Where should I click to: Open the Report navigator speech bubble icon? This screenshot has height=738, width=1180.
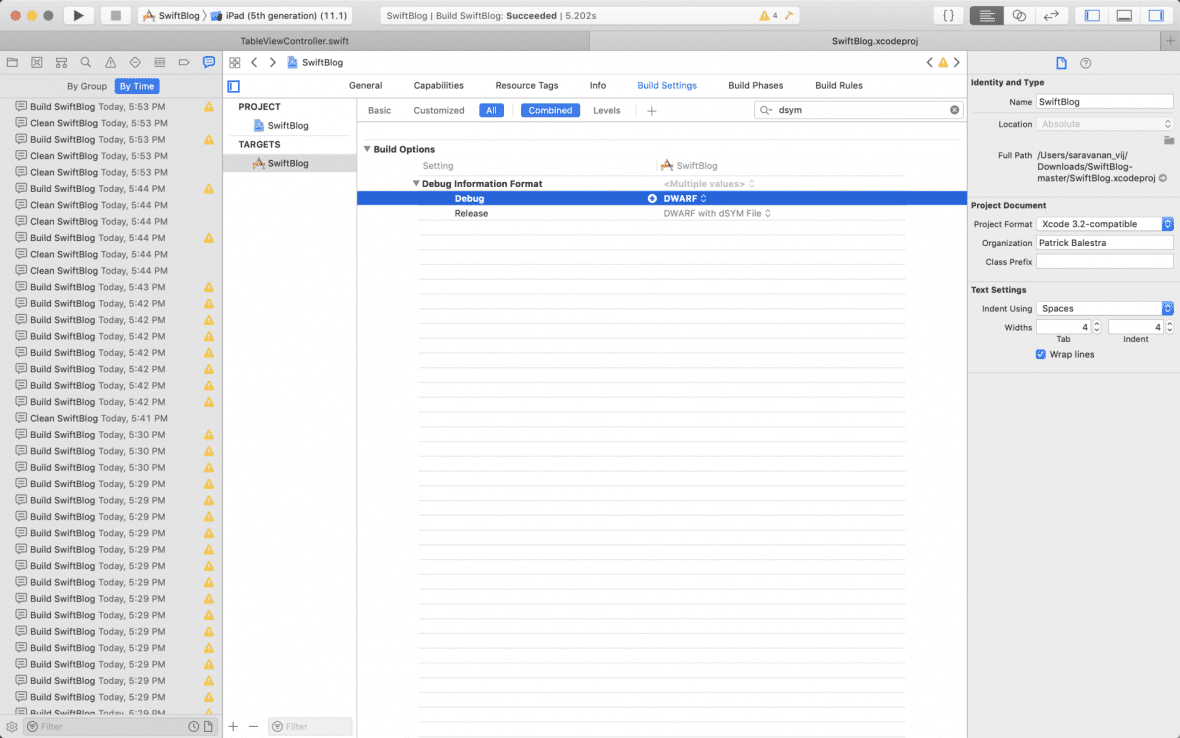(208, 62)
